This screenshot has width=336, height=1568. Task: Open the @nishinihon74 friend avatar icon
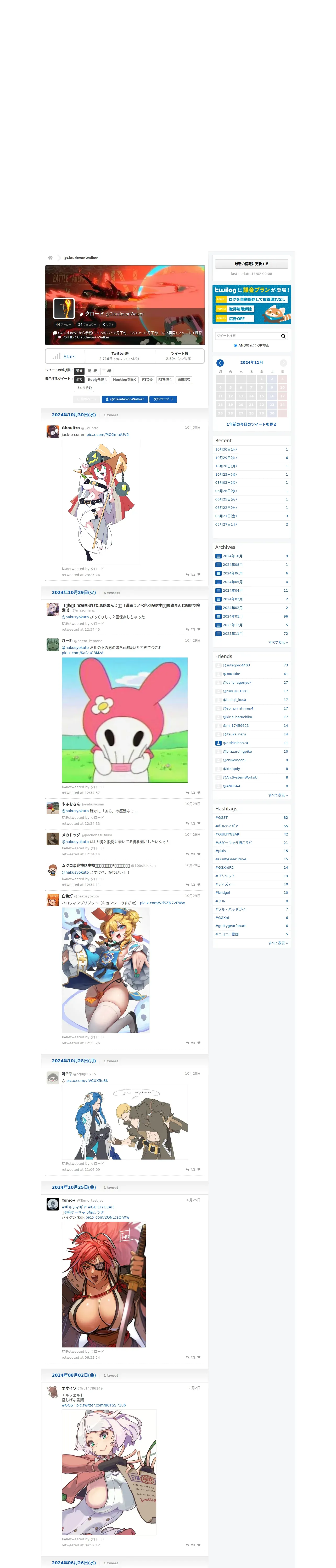pos(218,743)
